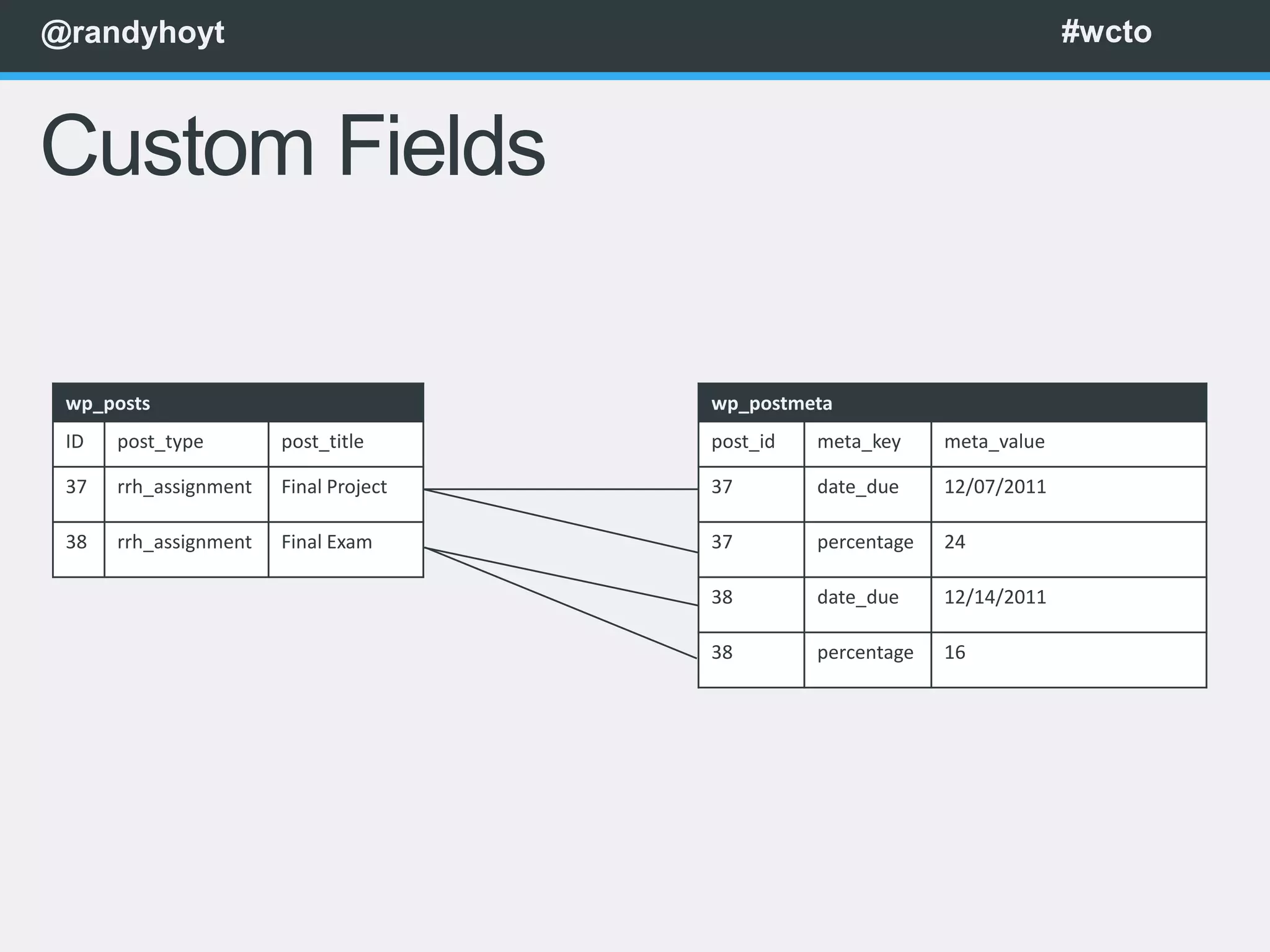This screenshot has height=952, width=1270.
Task: Click the Custom Fields slide title
Action: coord(293,146)
